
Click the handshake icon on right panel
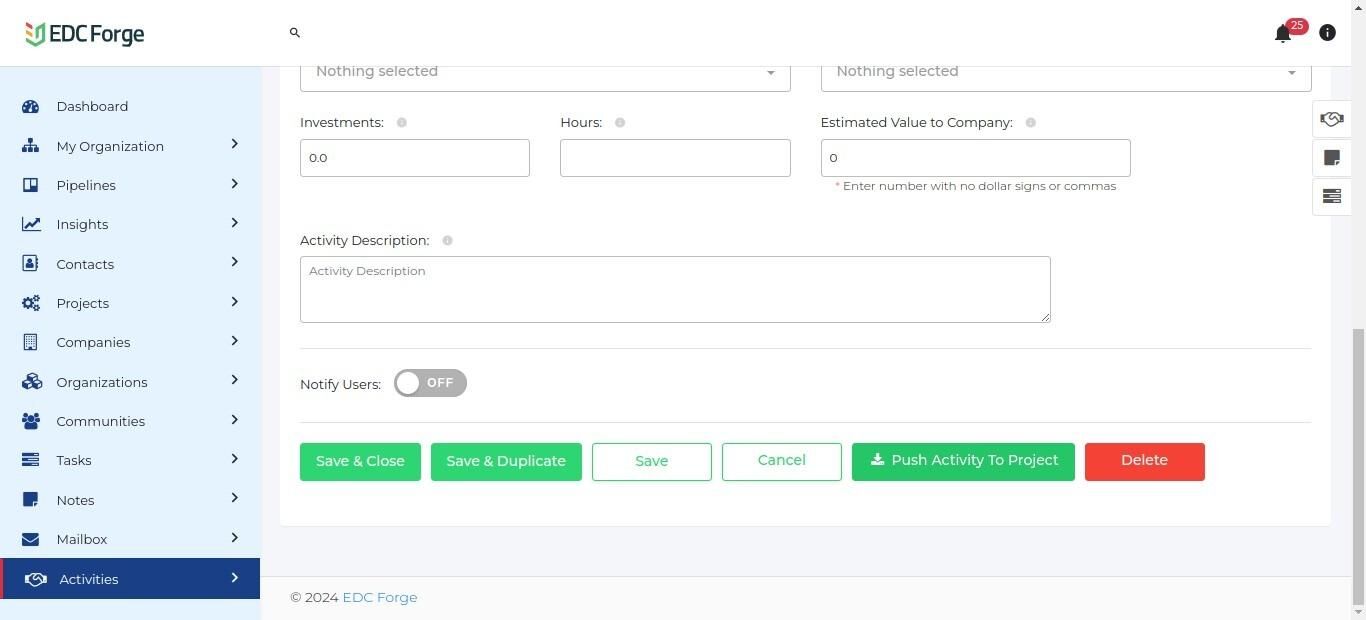[1331, 119]
